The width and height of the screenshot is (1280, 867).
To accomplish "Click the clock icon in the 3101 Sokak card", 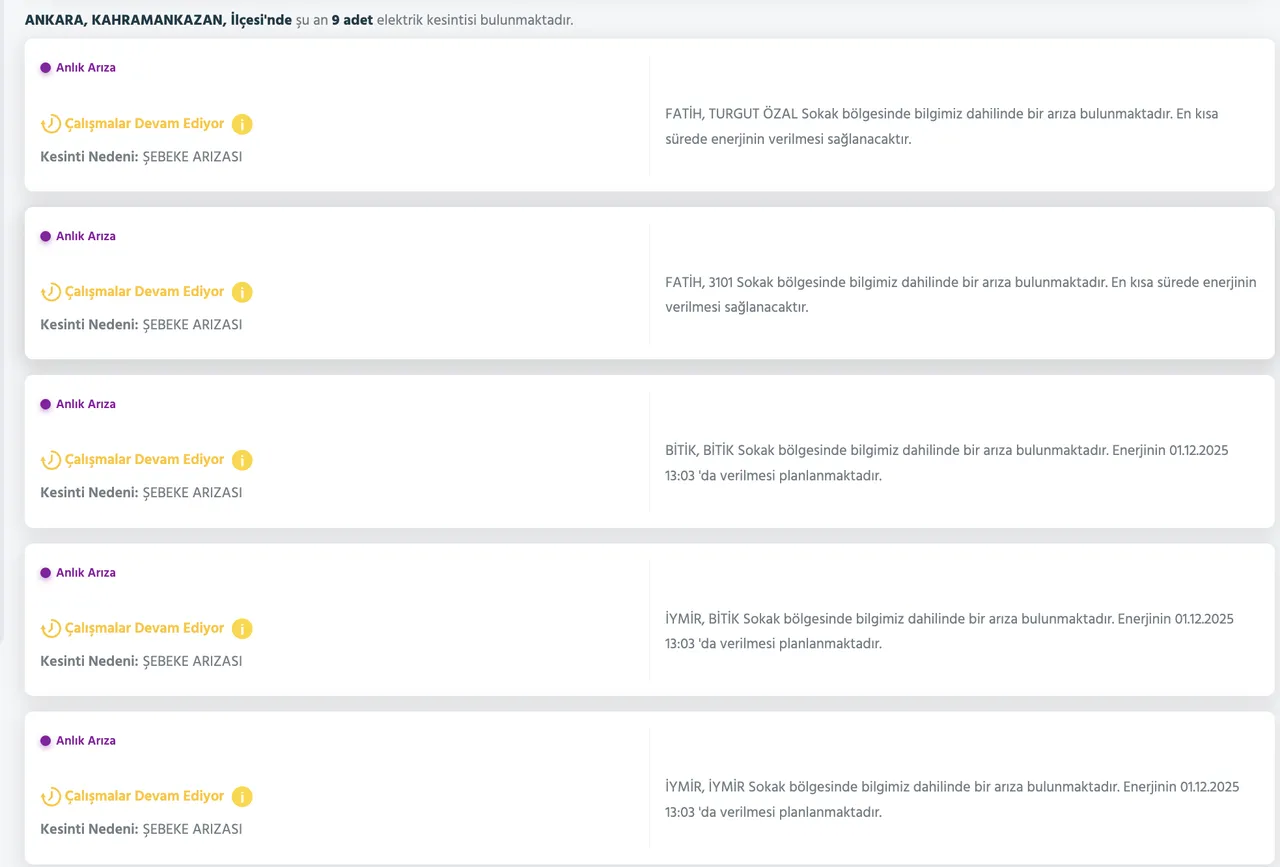I will 50,293.
